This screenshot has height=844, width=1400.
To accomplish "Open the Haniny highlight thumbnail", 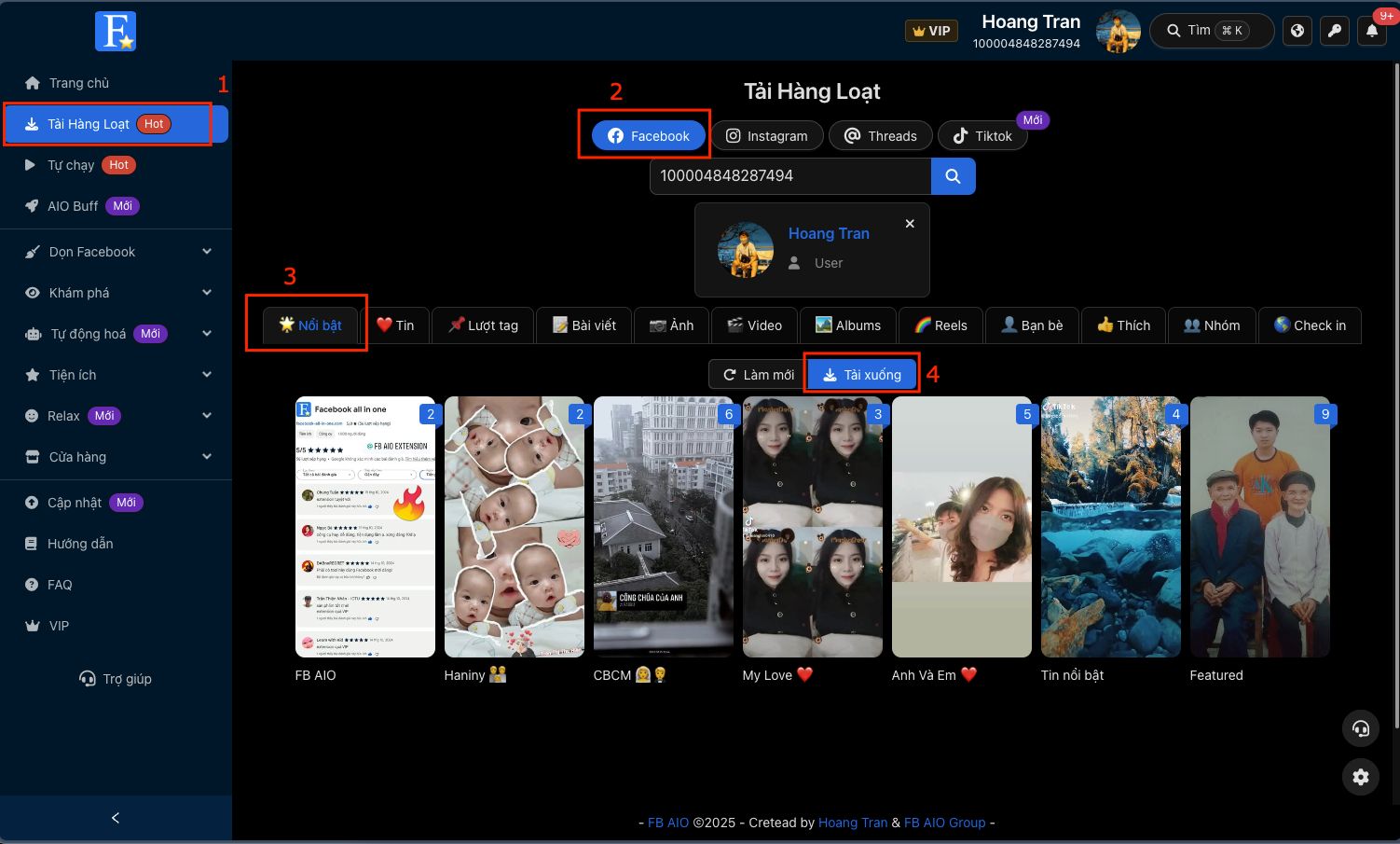I will [515, 527].
